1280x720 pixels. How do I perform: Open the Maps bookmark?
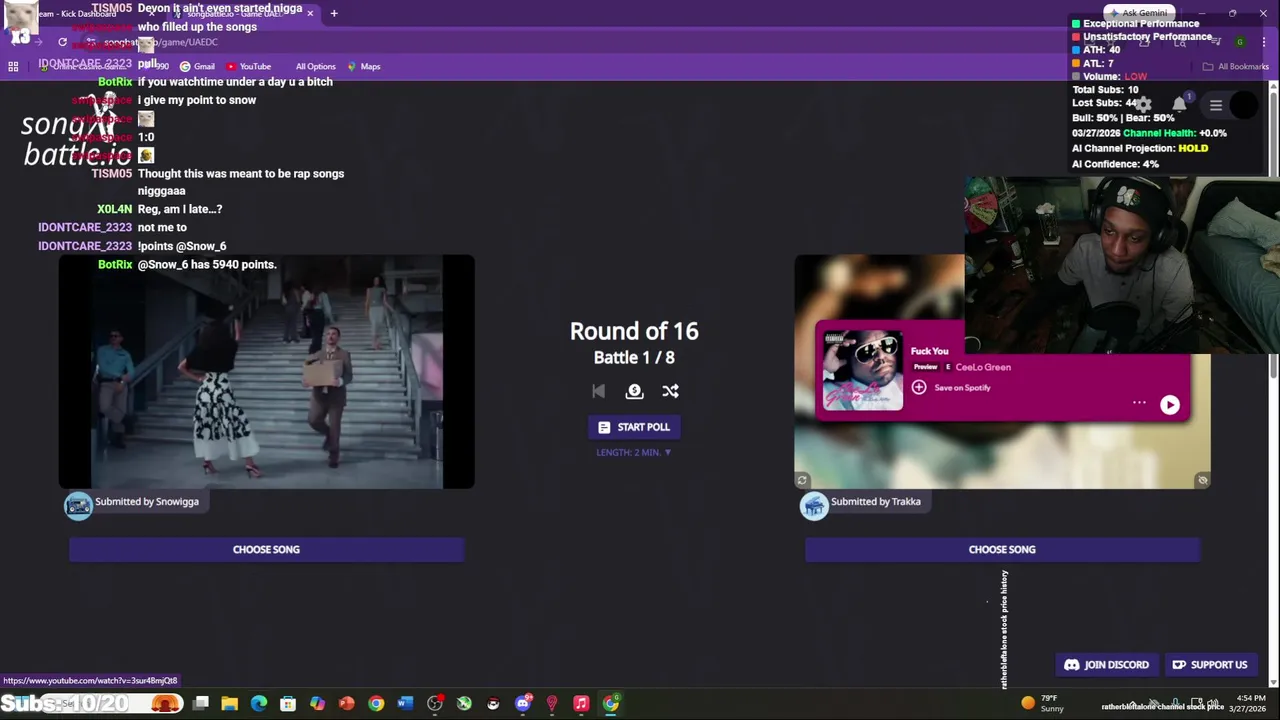click(x=364, y=66)
